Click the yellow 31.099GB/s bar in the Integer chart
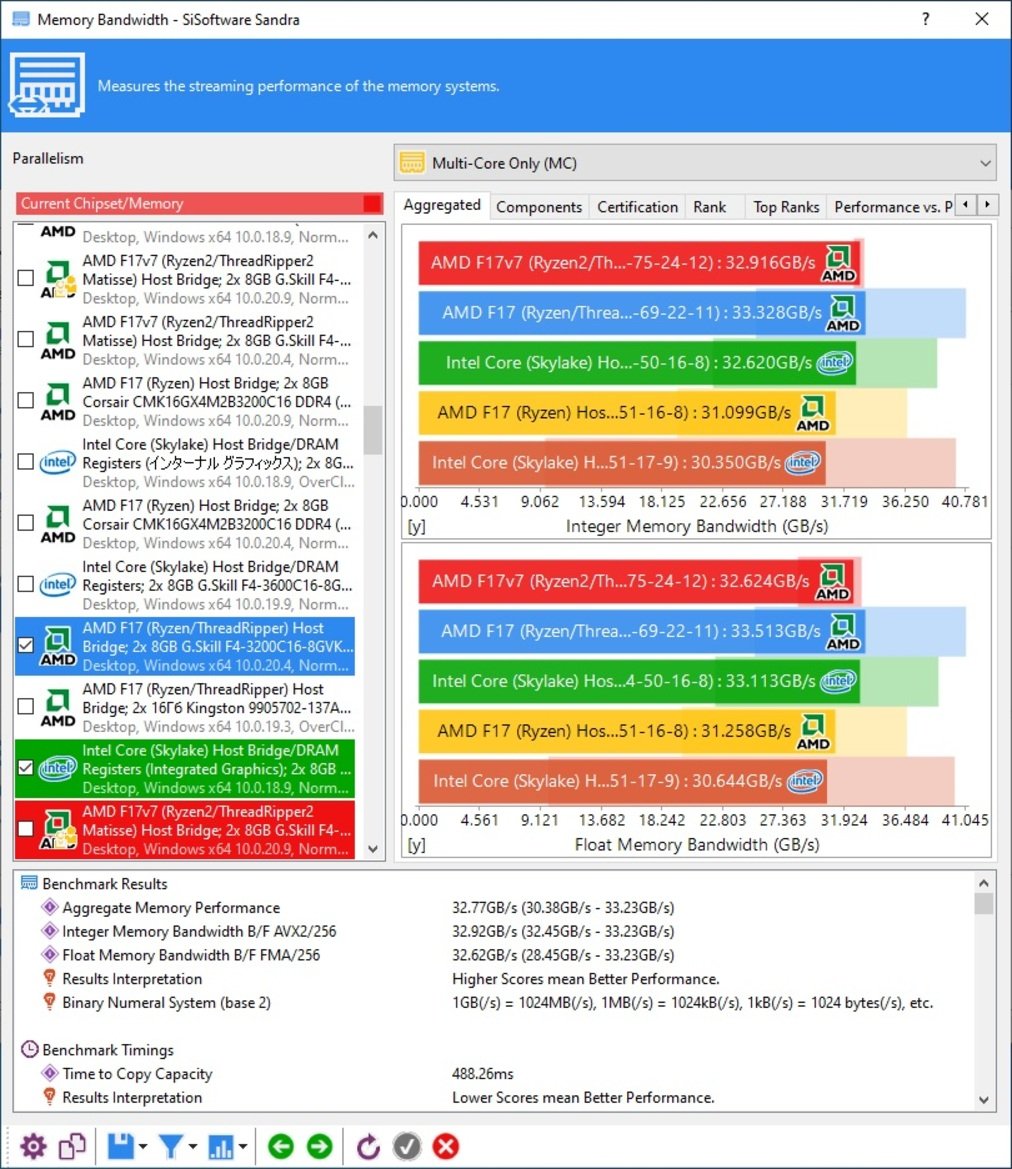The width and height of the screenshot is (1012, 1169). pyautogui.click(x=626, y=412)
